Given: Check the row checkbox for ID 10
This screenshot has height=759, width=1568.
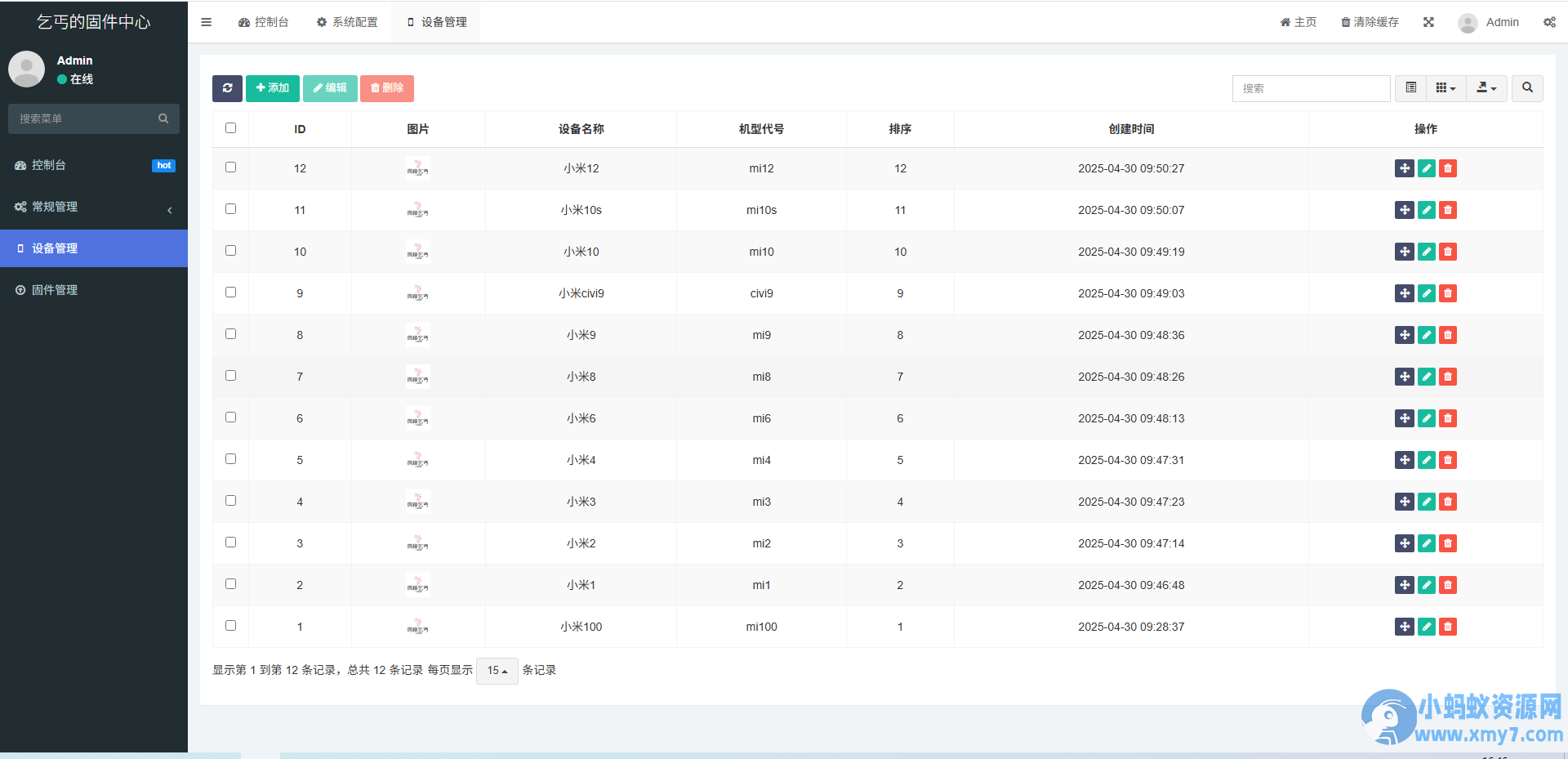Looking at the screenshot, I should (x=230, y=250).
